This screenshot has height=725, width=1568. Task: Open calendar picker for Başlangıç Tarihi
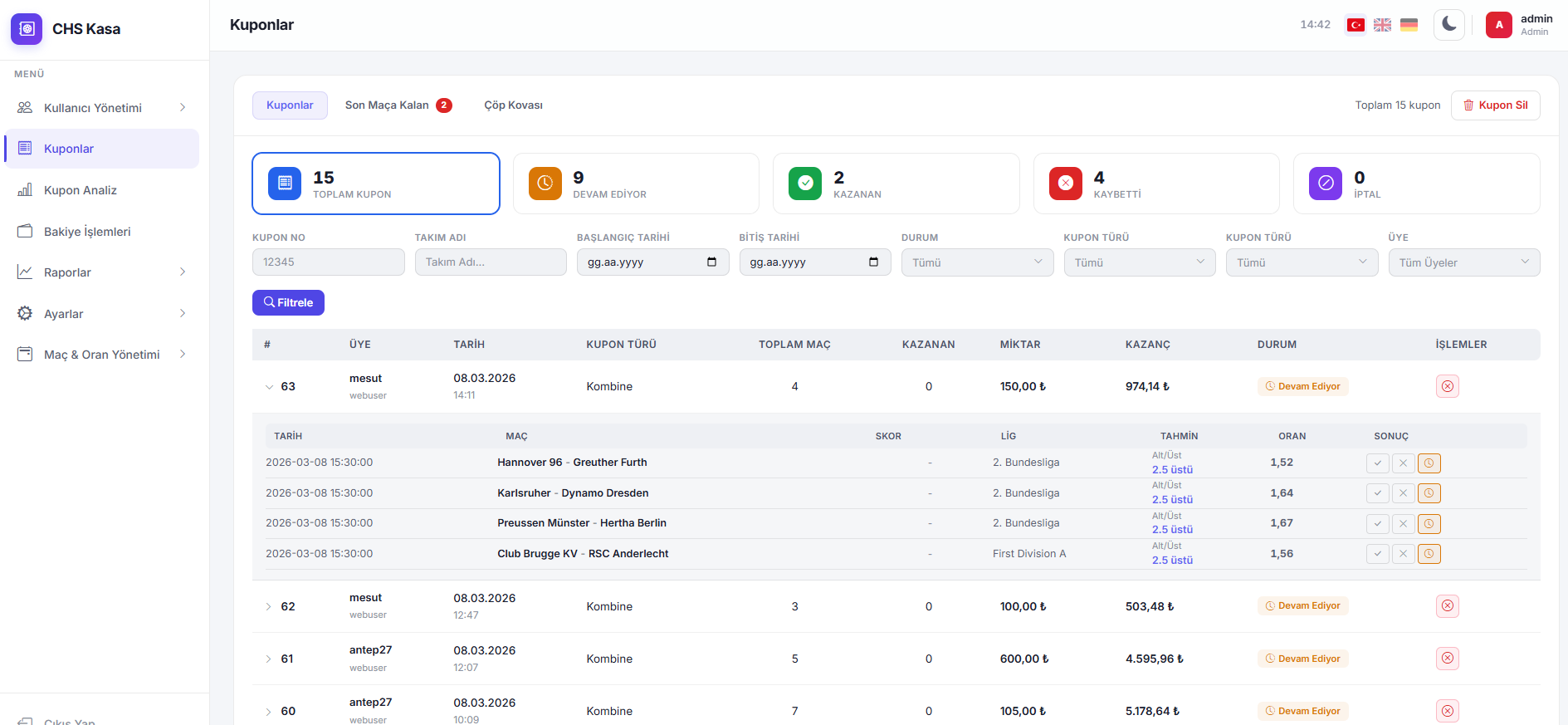click(x=711, y=262)
